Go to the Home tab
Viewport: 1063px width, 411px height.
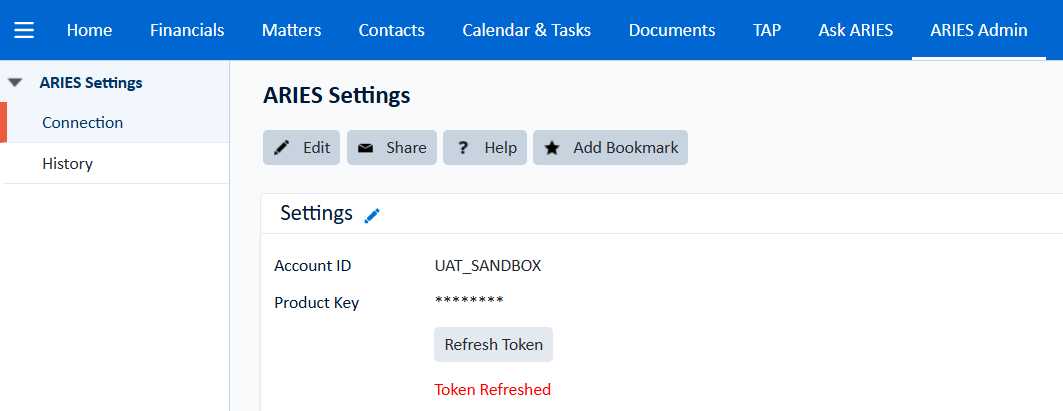pos(89,30)
